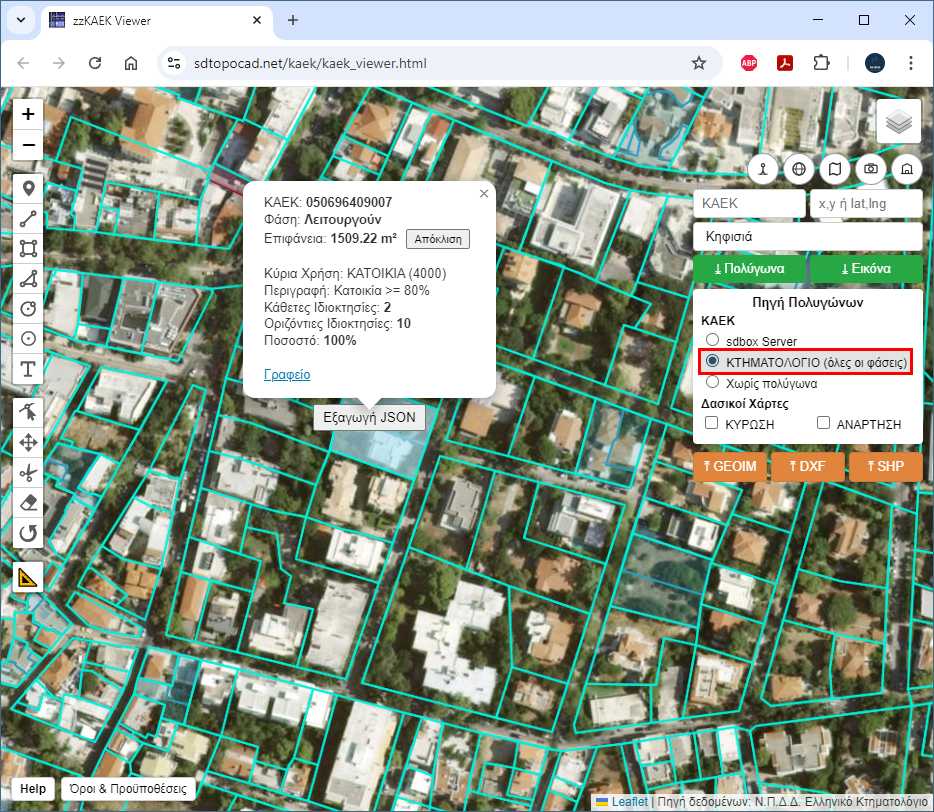This screenshot has height=812, width=934.
Task: Choose the Χωρίς πολύγωνα radio option
Action: [712, 382]
